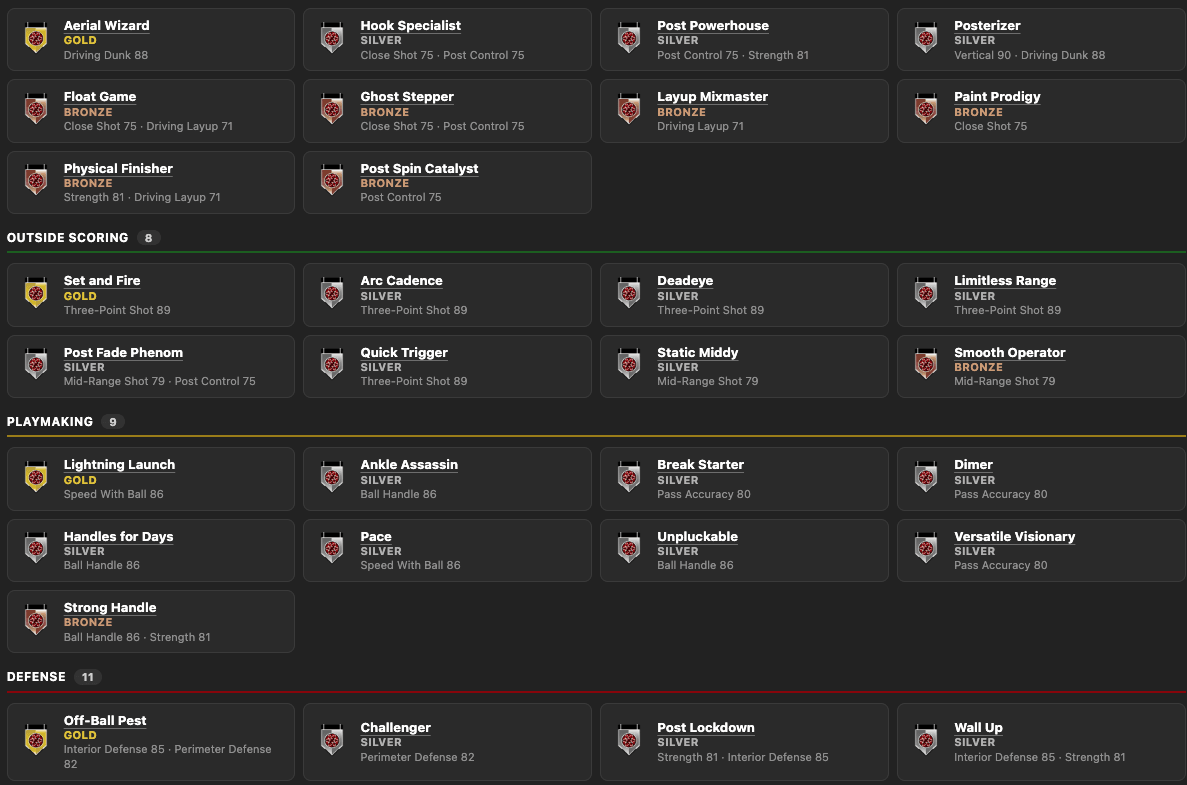Image resolution: width=1187 pixels, height=785 pixels.
Task: Click the Challenger badge card
Action: tap(447, 741)
